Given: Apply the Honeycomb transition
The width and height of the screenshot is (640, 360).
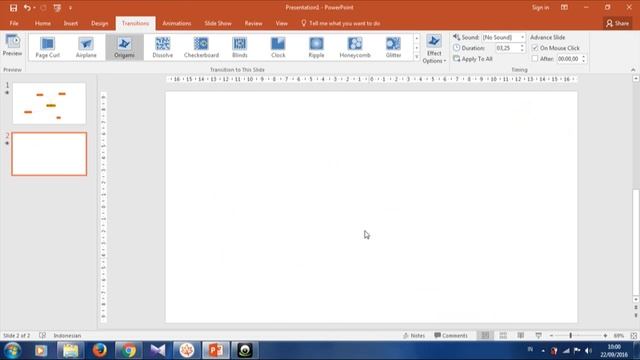Looking at the screenshot, I should tap(355, 47).
